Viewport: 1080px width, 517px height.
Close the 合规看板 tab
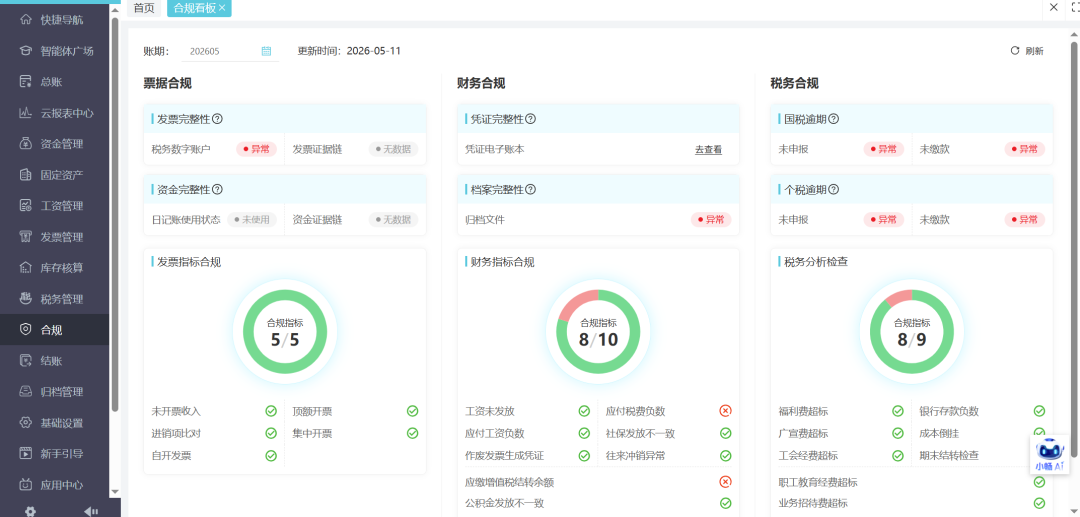point(222,8)
